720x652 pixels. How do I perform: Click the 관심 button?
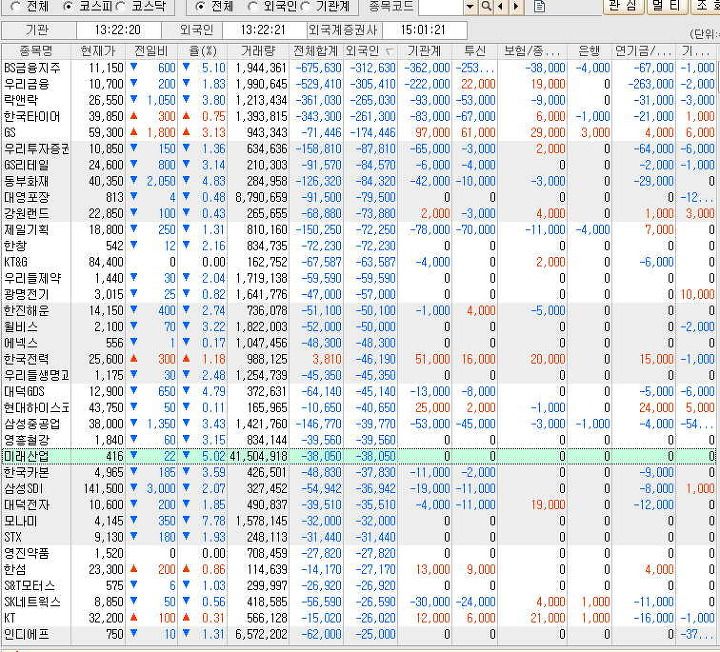[624, 6]
